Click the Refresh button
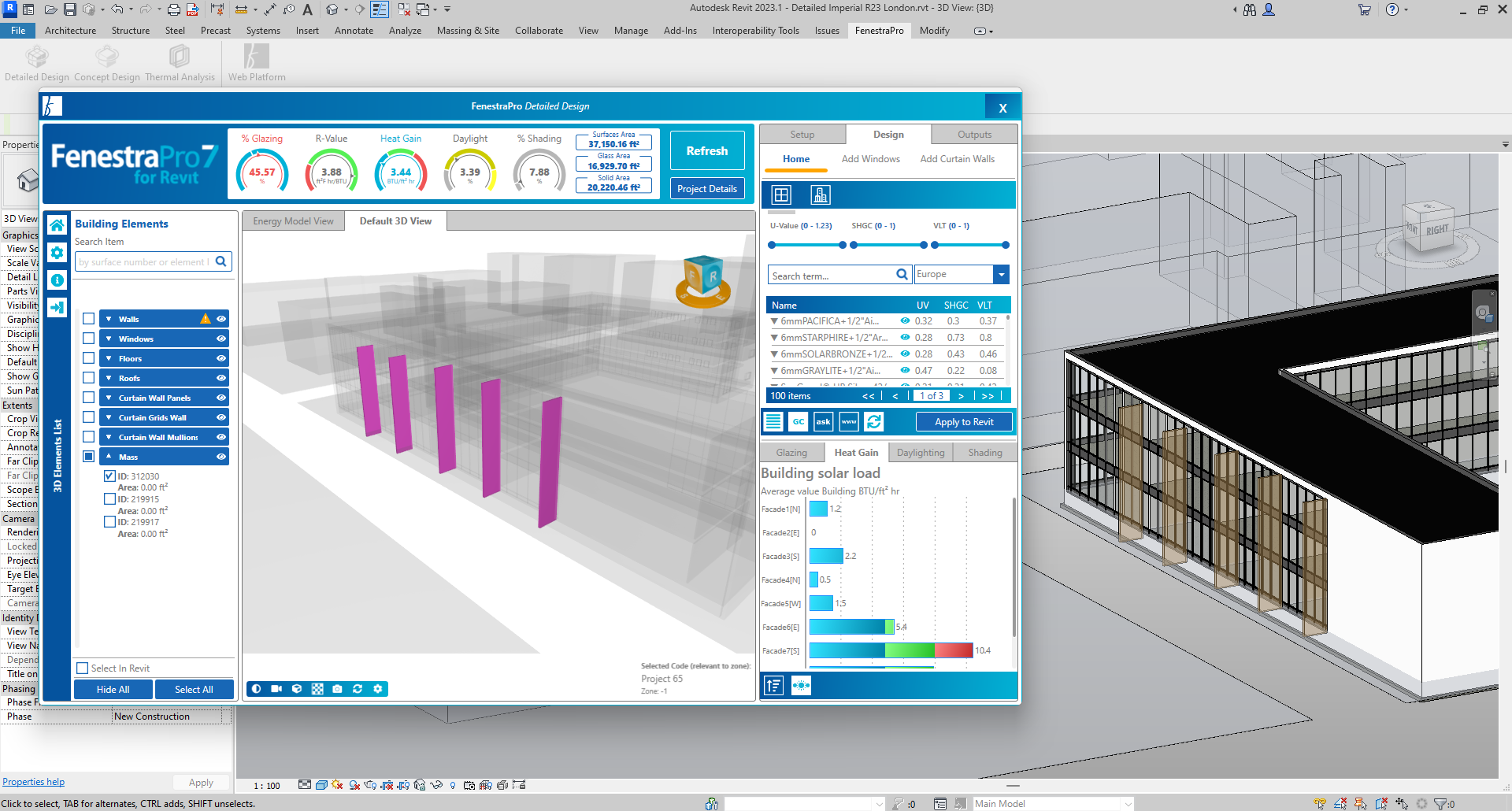 (706, 150)
